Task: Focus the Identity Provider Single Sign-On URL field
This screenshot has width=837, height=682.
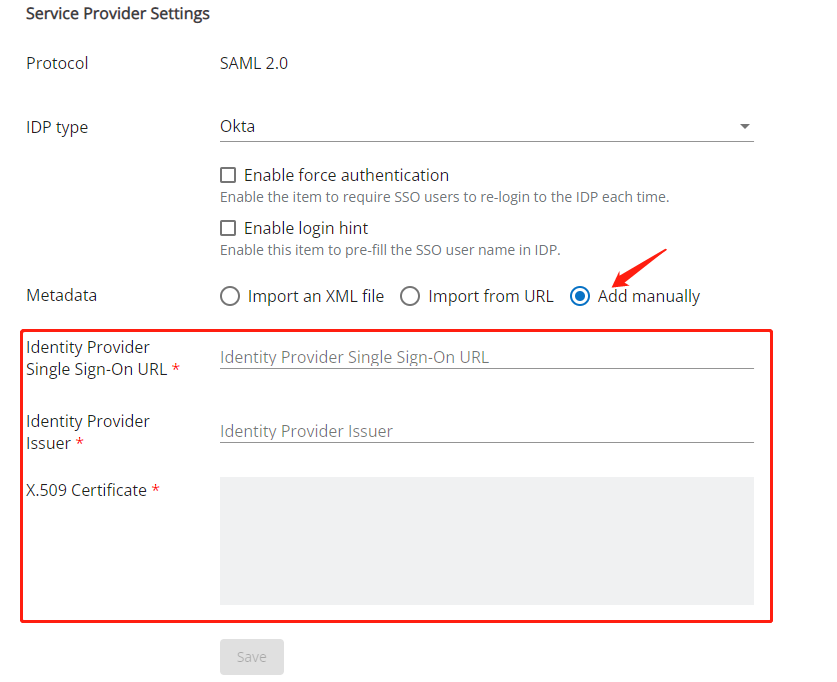Action: tap(486, 357)
